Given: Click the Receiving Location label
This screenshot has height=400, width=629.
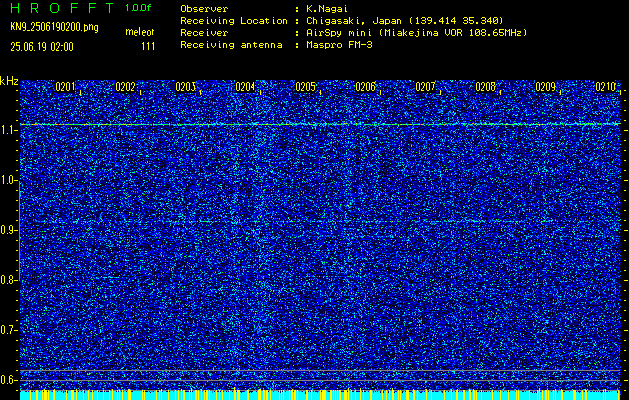Looking at the screenshot, I should (x=234, y=21).
